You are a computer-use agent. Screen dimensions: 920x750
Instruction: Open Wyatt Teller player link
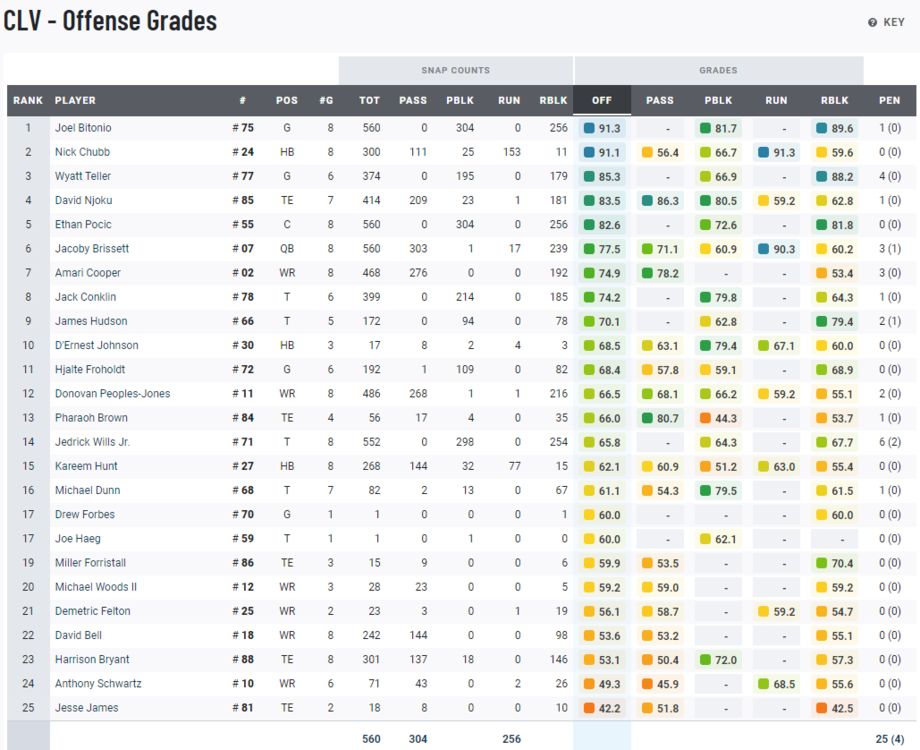[x=83, y=176]
